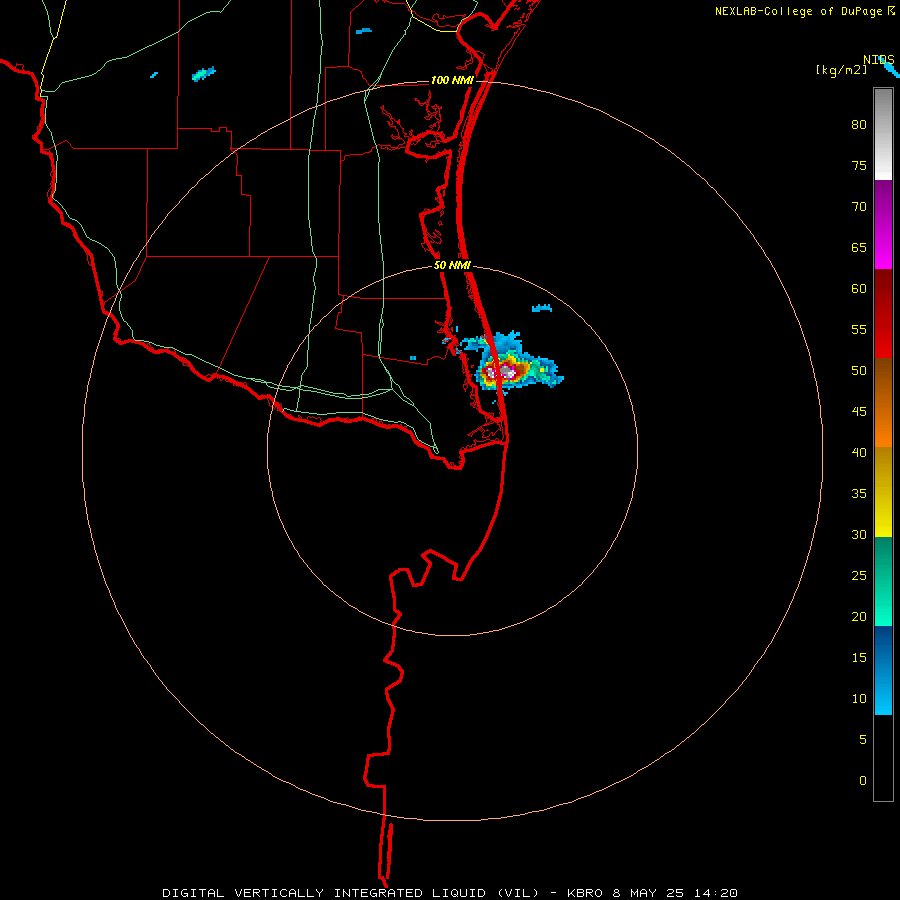Click the 20 value on the color scale

[859, 616]
